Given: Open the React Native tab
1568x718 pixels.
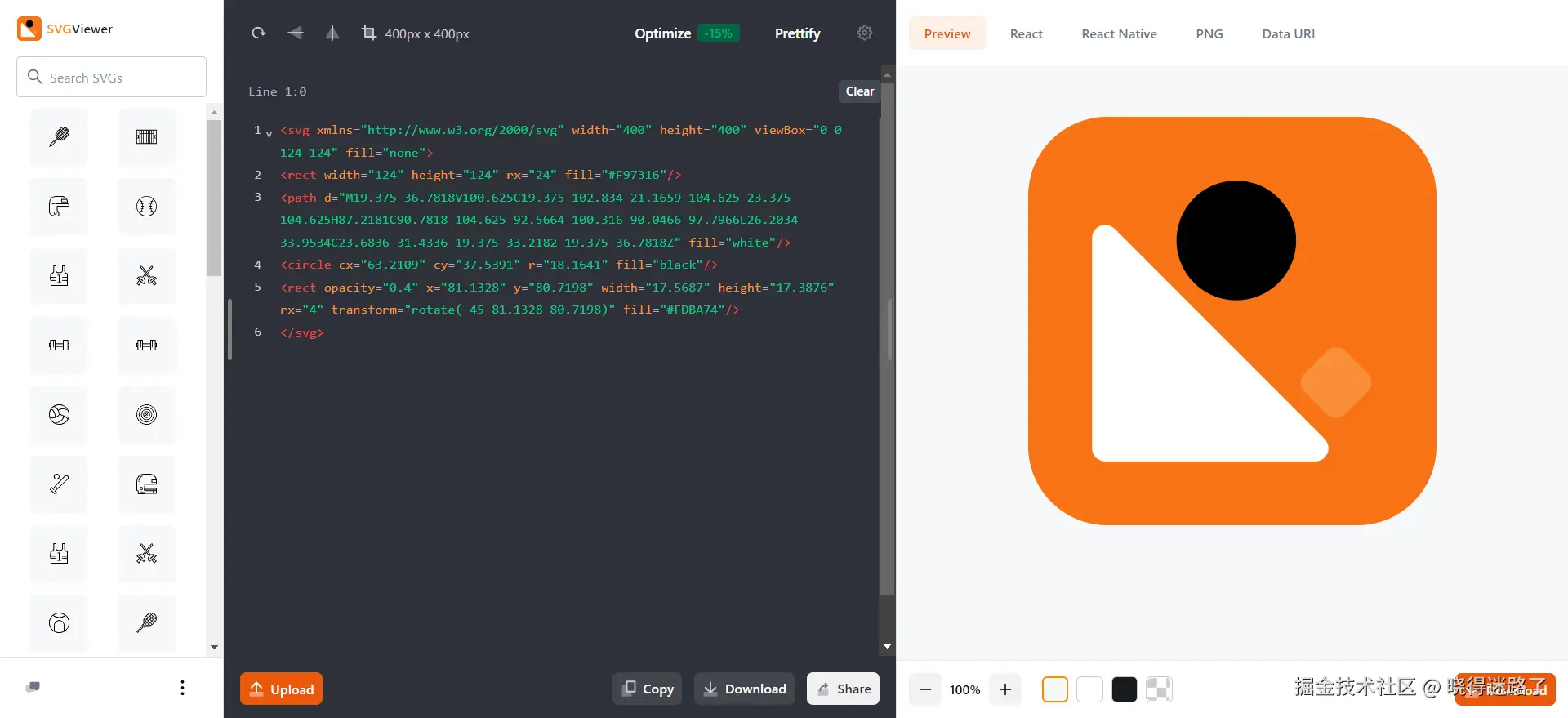Looking at the screenshot, I should tap(1119, 33).
